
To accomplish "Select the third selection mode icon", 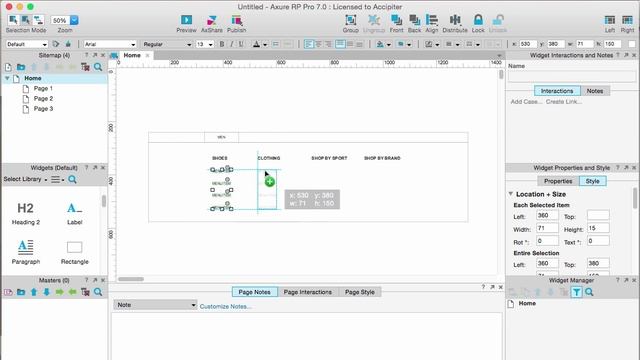I will click(x=38, y=20).
